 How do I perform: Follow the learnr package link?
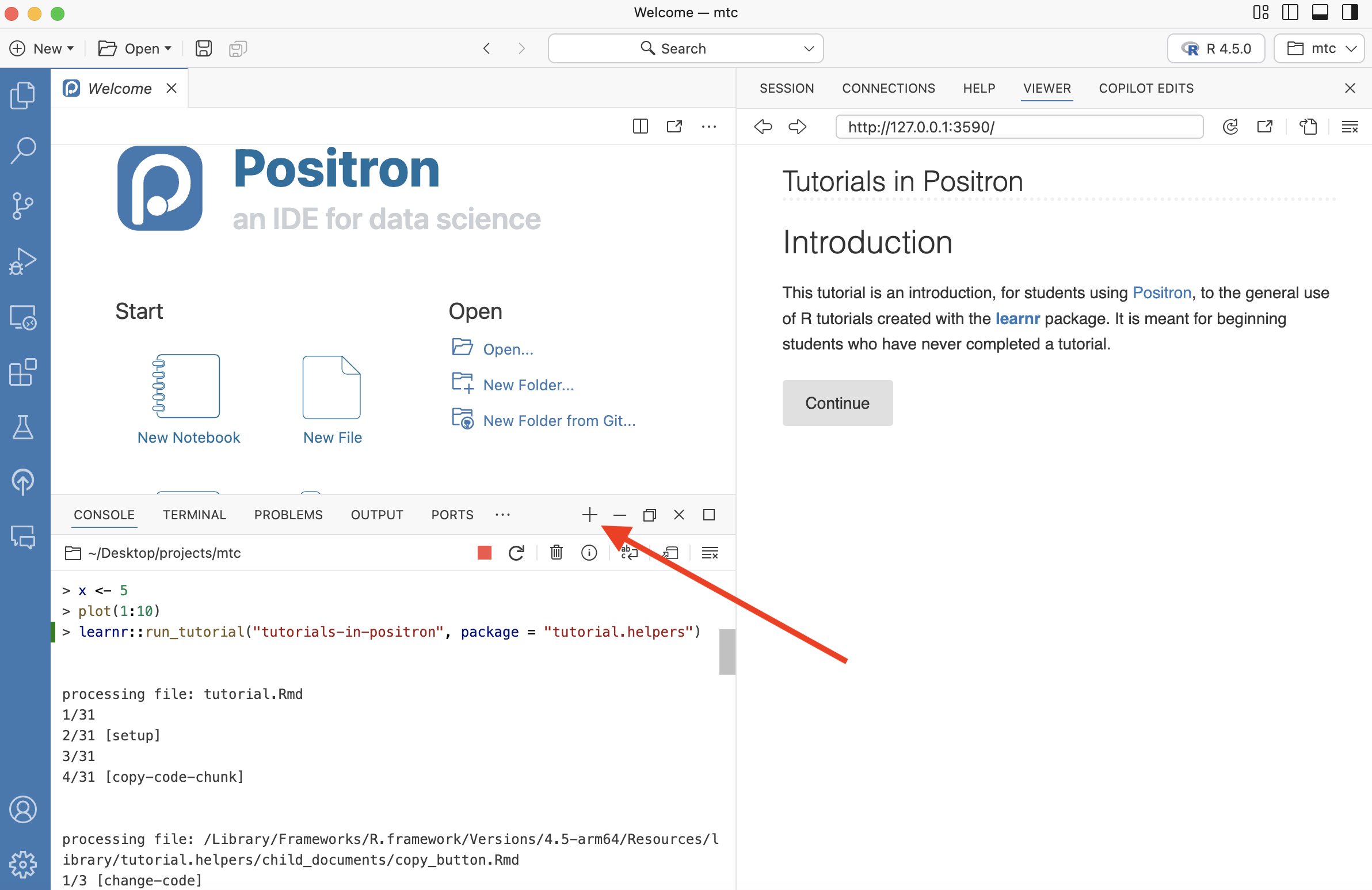[x=1017, y=318]
